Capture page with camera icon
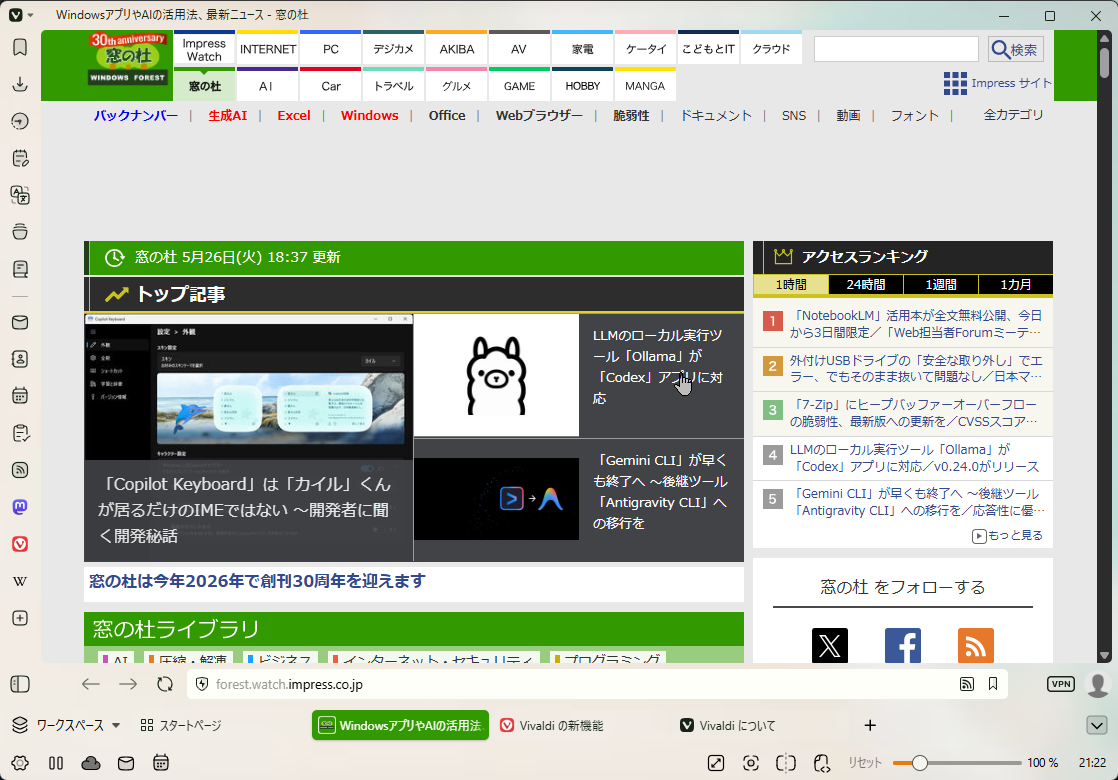 751,763
